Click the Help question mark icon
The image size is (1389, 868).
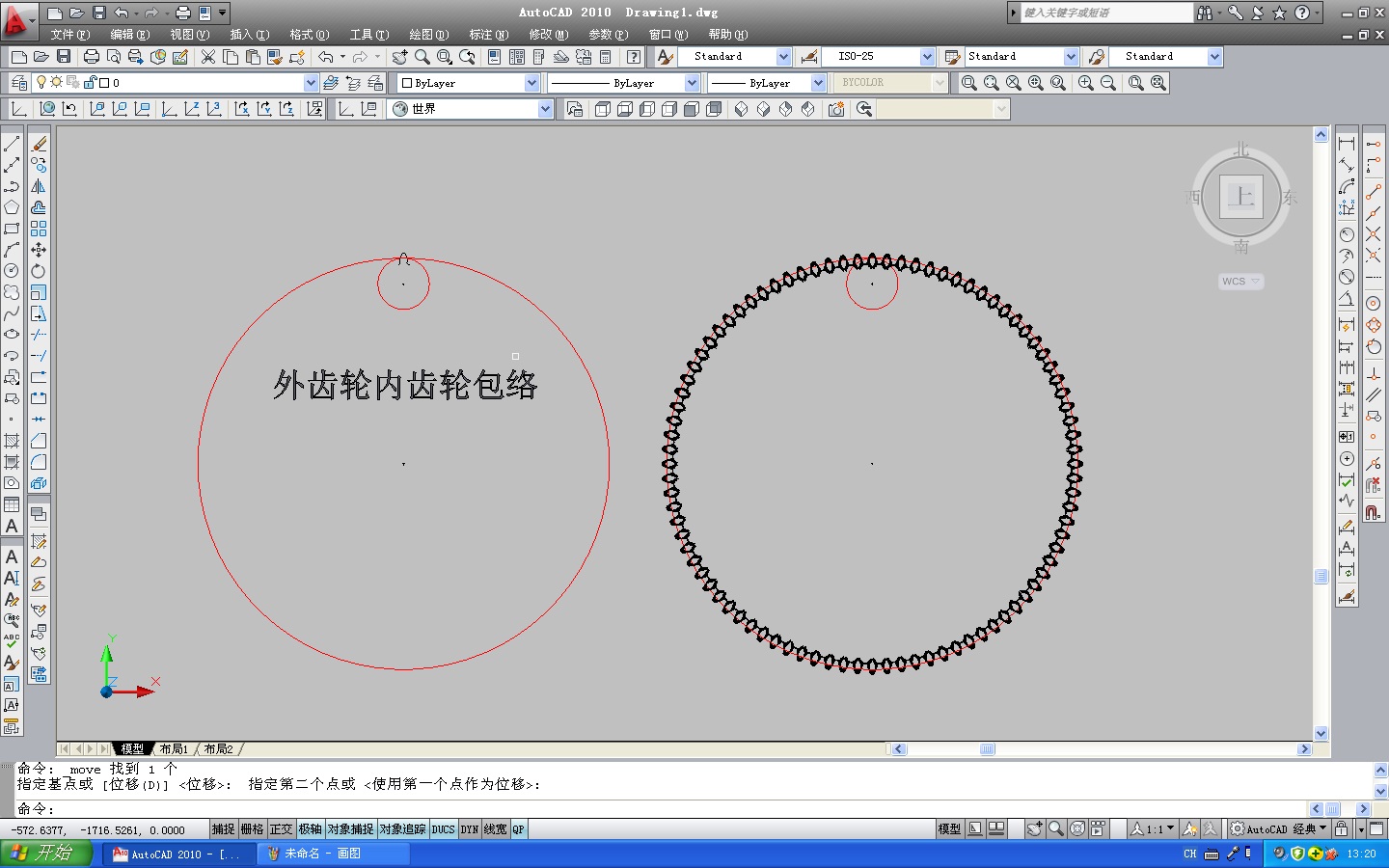pos(634,57)
